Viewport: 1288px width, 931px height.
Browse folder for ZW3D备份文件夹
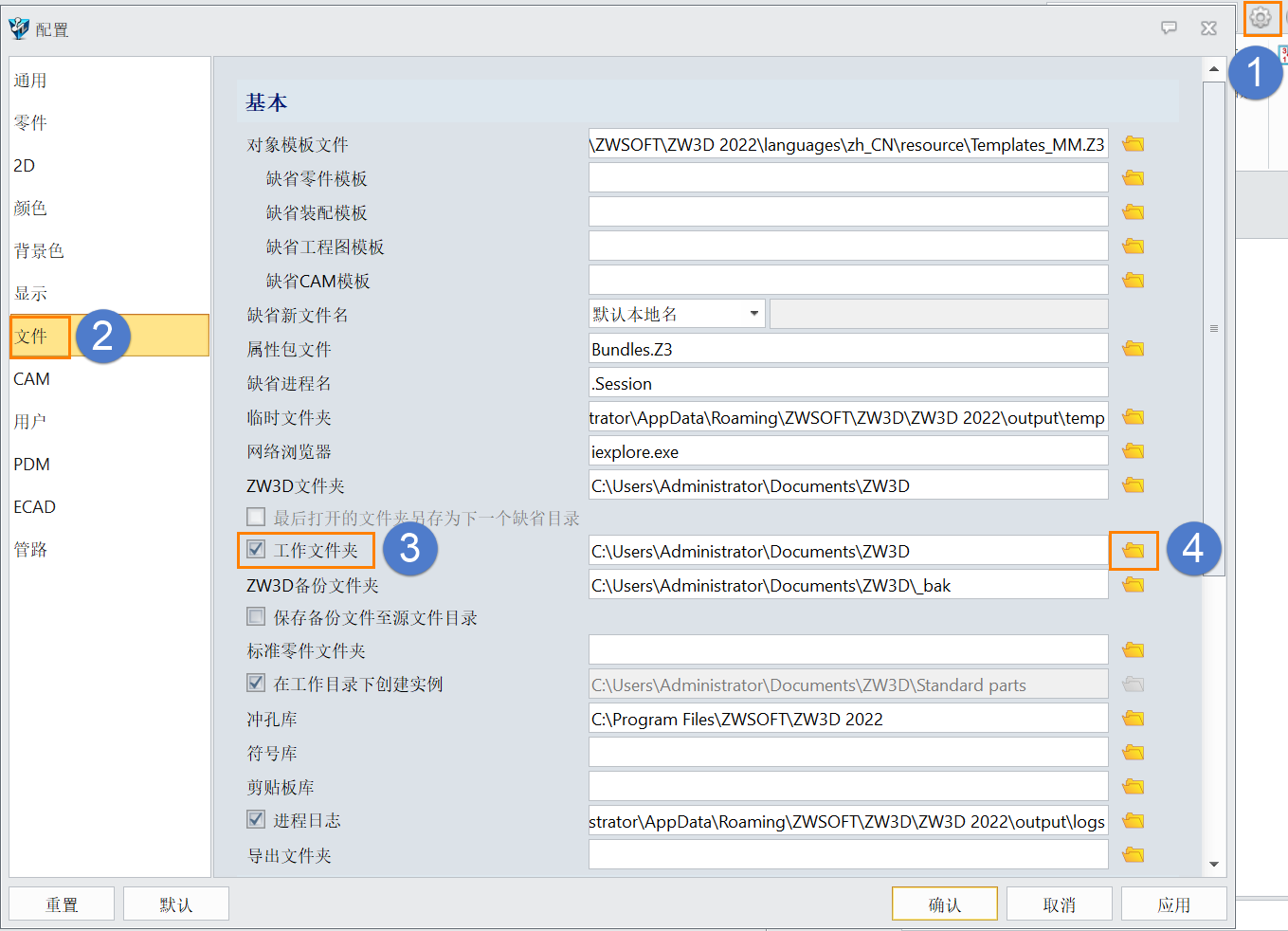(x=1134, y=585)
